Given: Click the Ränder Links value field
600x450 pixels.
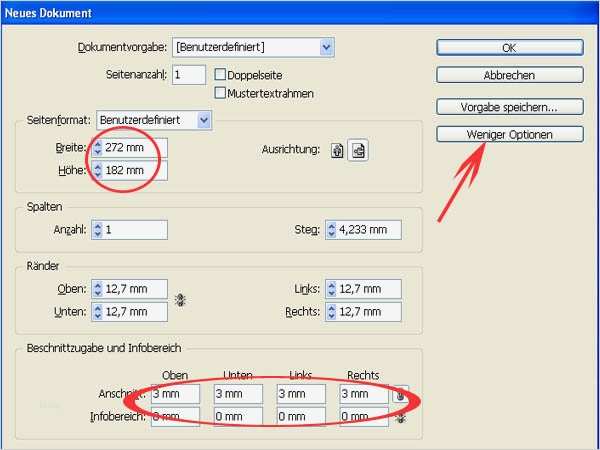Looking at the screenshot, I should tap(369, 289).
